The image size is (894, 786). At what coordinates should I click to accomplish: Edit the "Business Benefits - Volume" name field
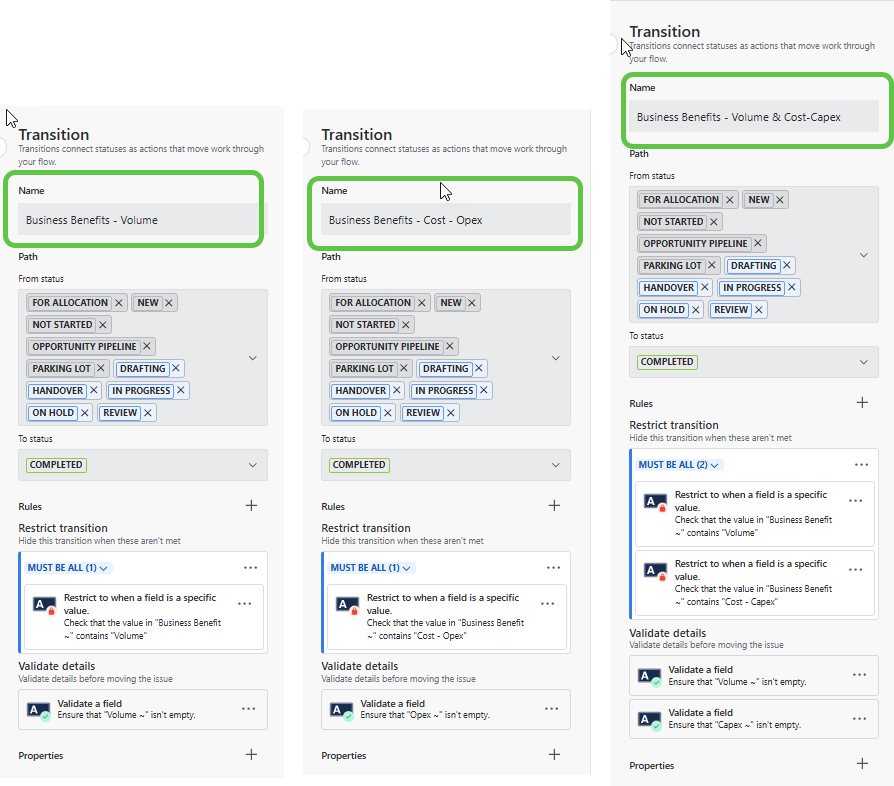coord(143,220)
